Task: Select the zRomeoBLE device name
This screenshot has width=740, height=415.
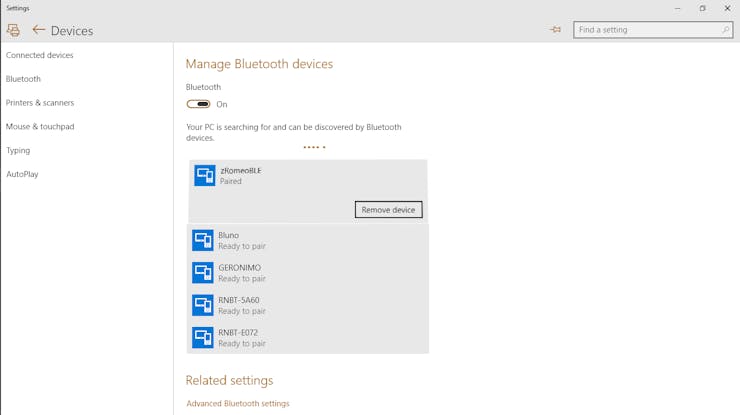Action: click(241, 170)
